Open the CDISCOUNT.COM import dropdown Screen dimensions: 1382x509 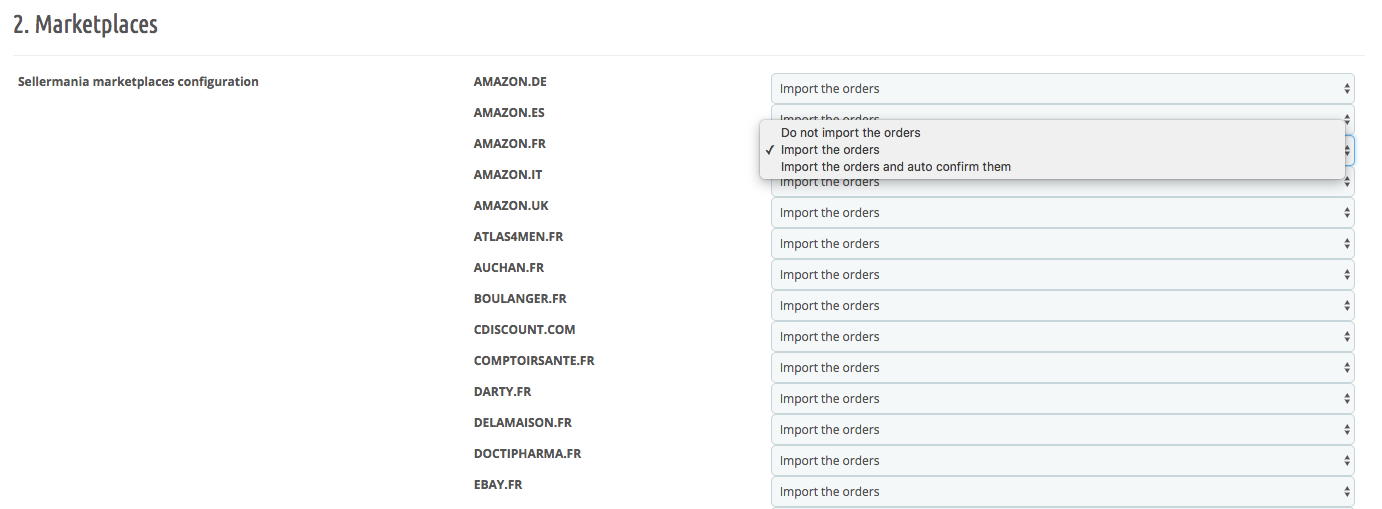(x=1062, y=336)
